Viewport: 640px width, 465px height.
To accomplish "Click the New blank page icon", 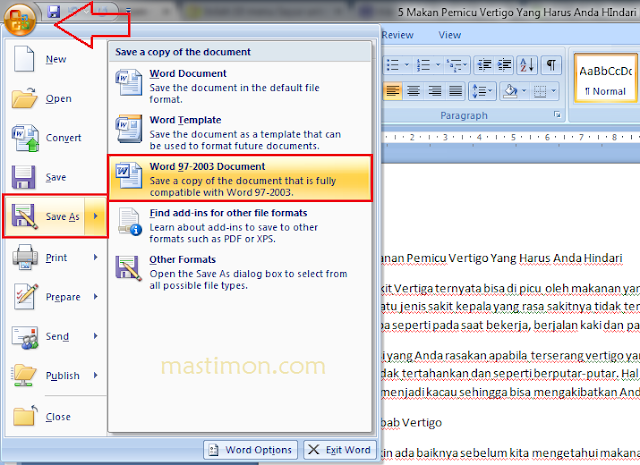I will [x=24, y=59].
